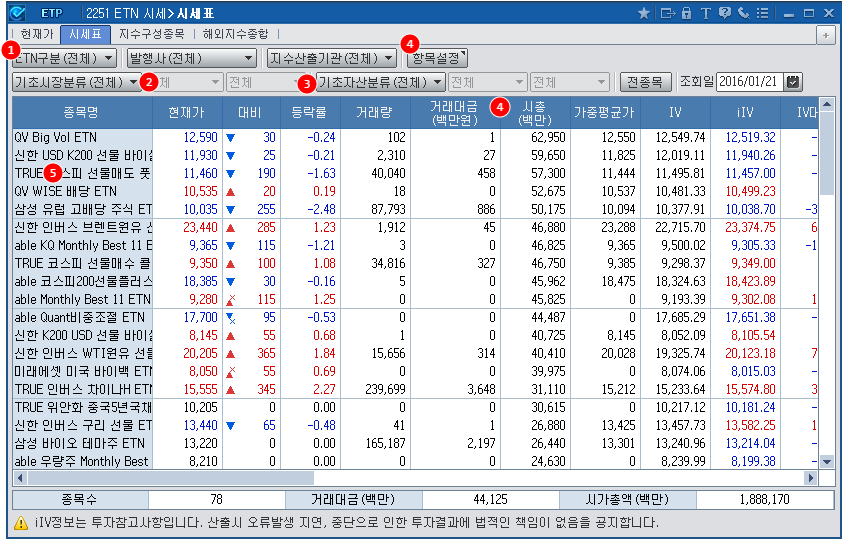The image size is (843, 540).
Task: Open the 기초자산분류 (전체) dropdown
Action: click(380, 82)
